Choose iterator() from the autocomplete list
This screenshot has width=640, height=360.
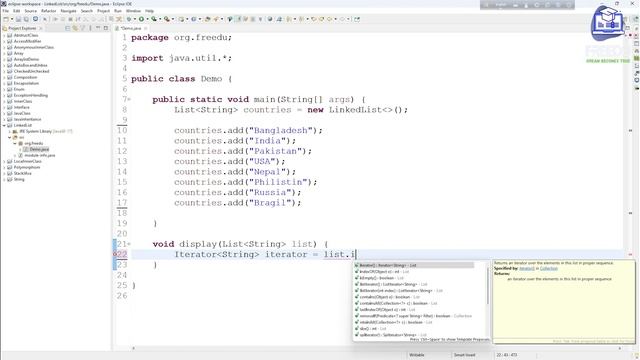point(414,265)
